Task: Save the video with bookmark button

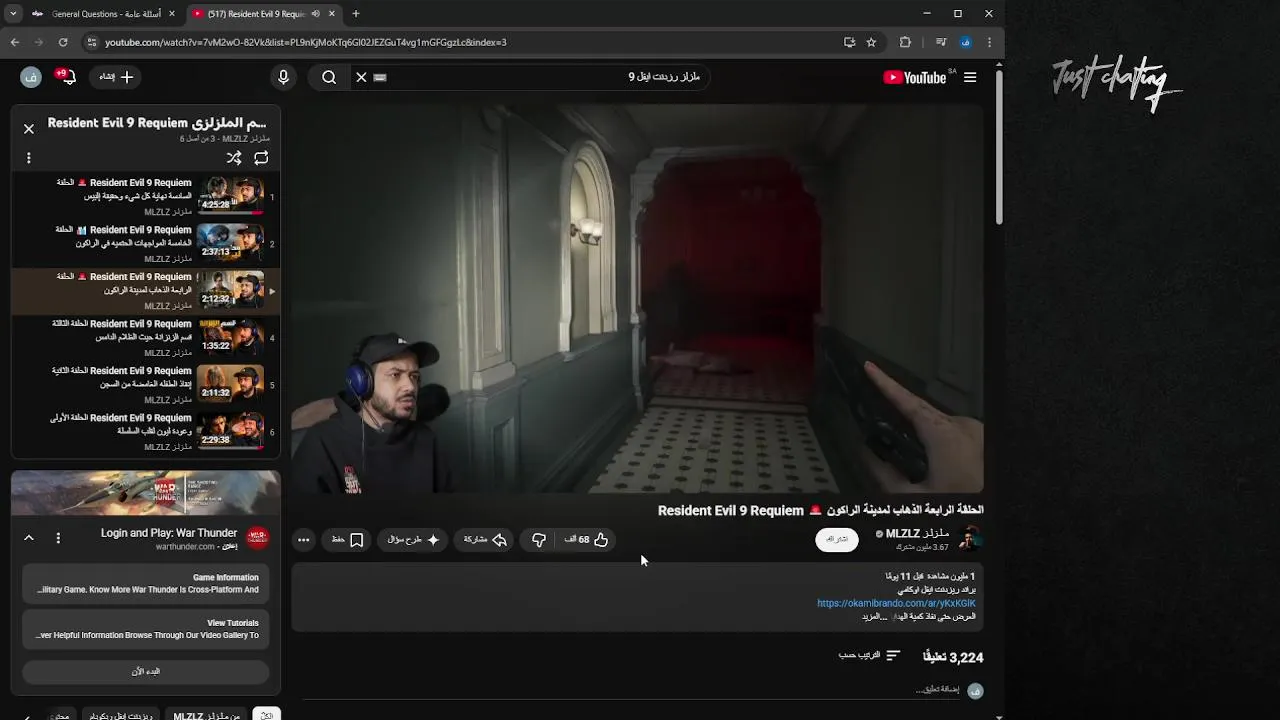Action: 347,540
